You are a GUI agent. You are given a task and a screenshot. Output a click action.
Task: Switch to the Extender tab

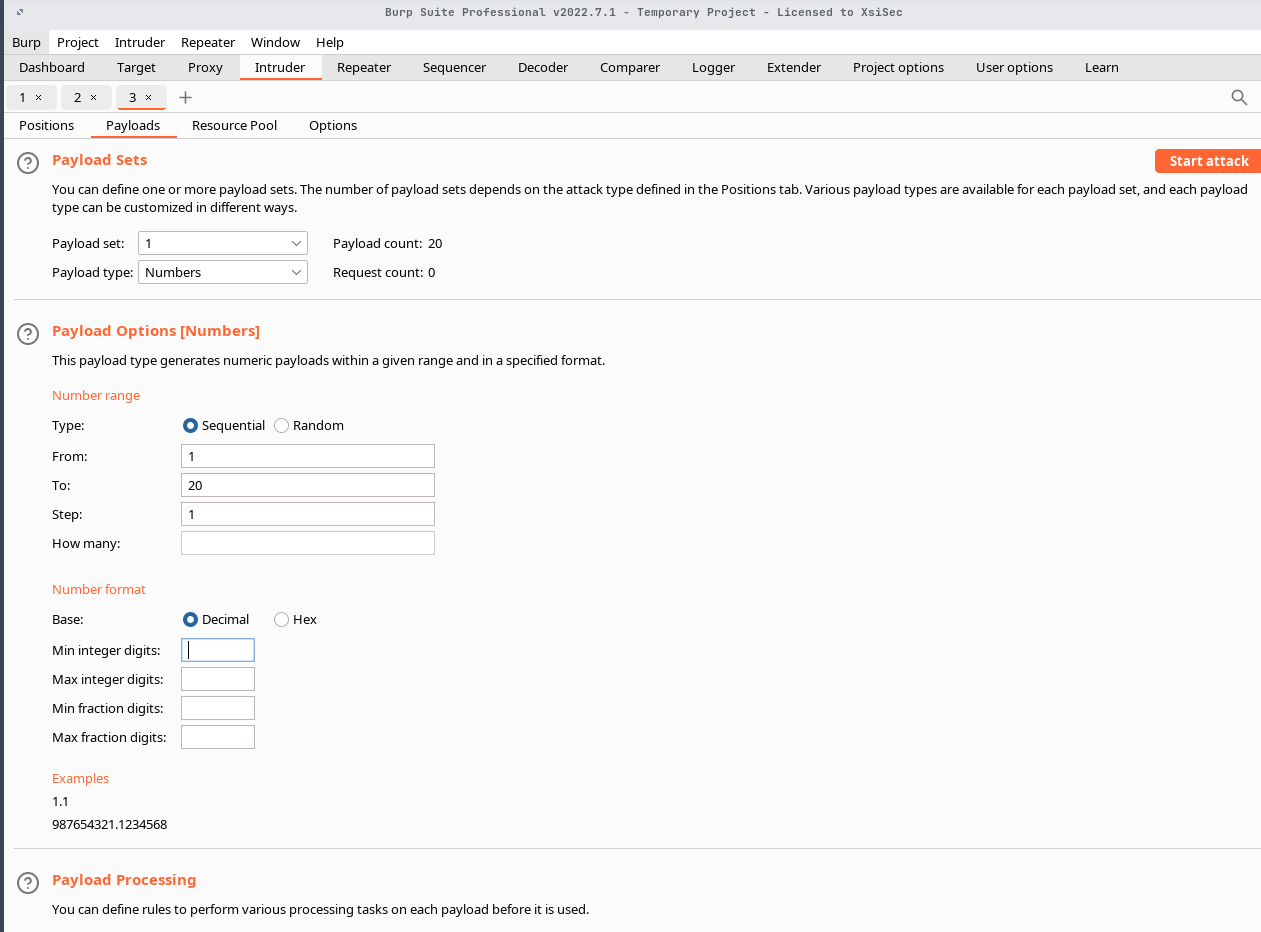tap(794, 67)
